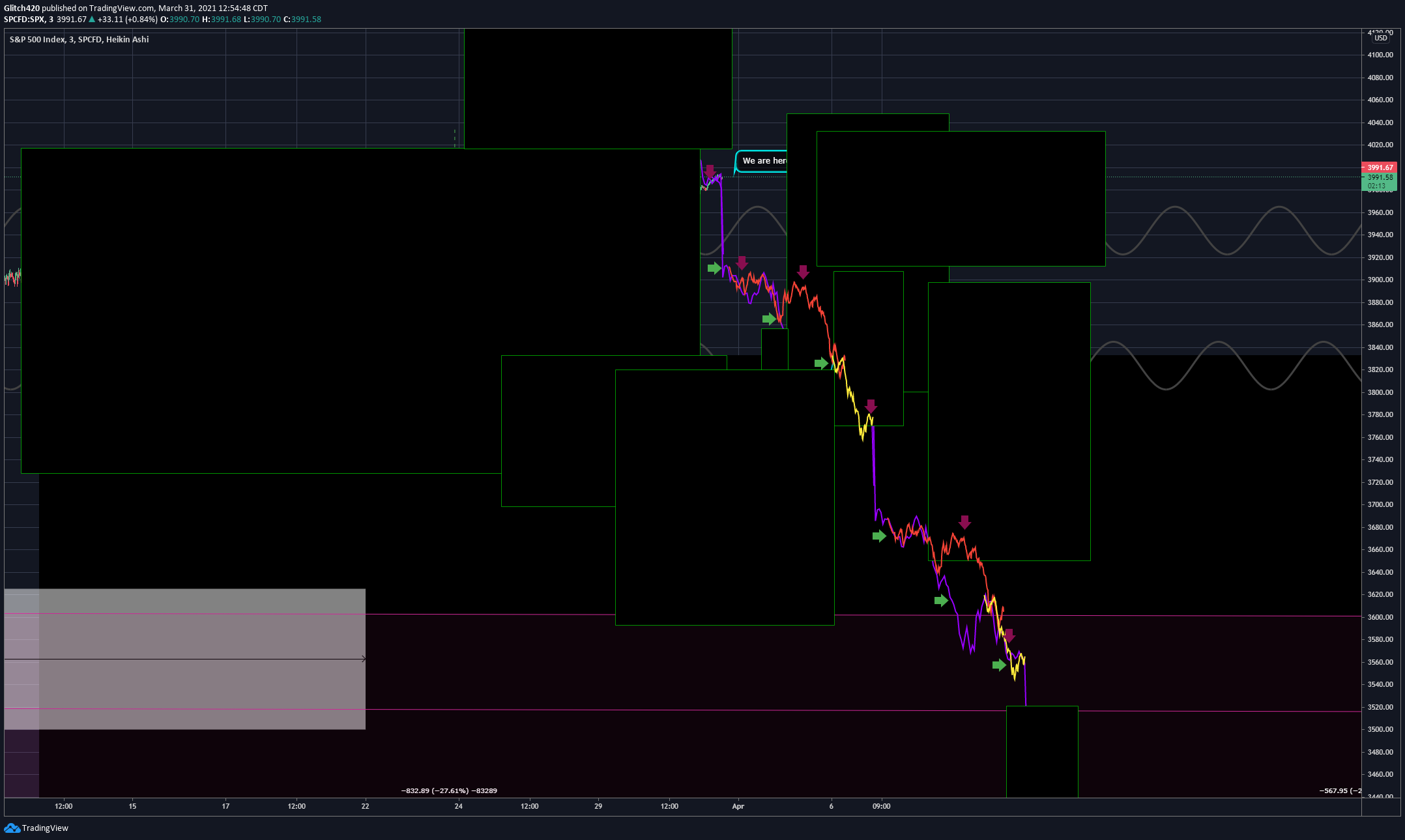Click the green right arrow at the 3910 level
1405x840 pixels.
[714, 268]
